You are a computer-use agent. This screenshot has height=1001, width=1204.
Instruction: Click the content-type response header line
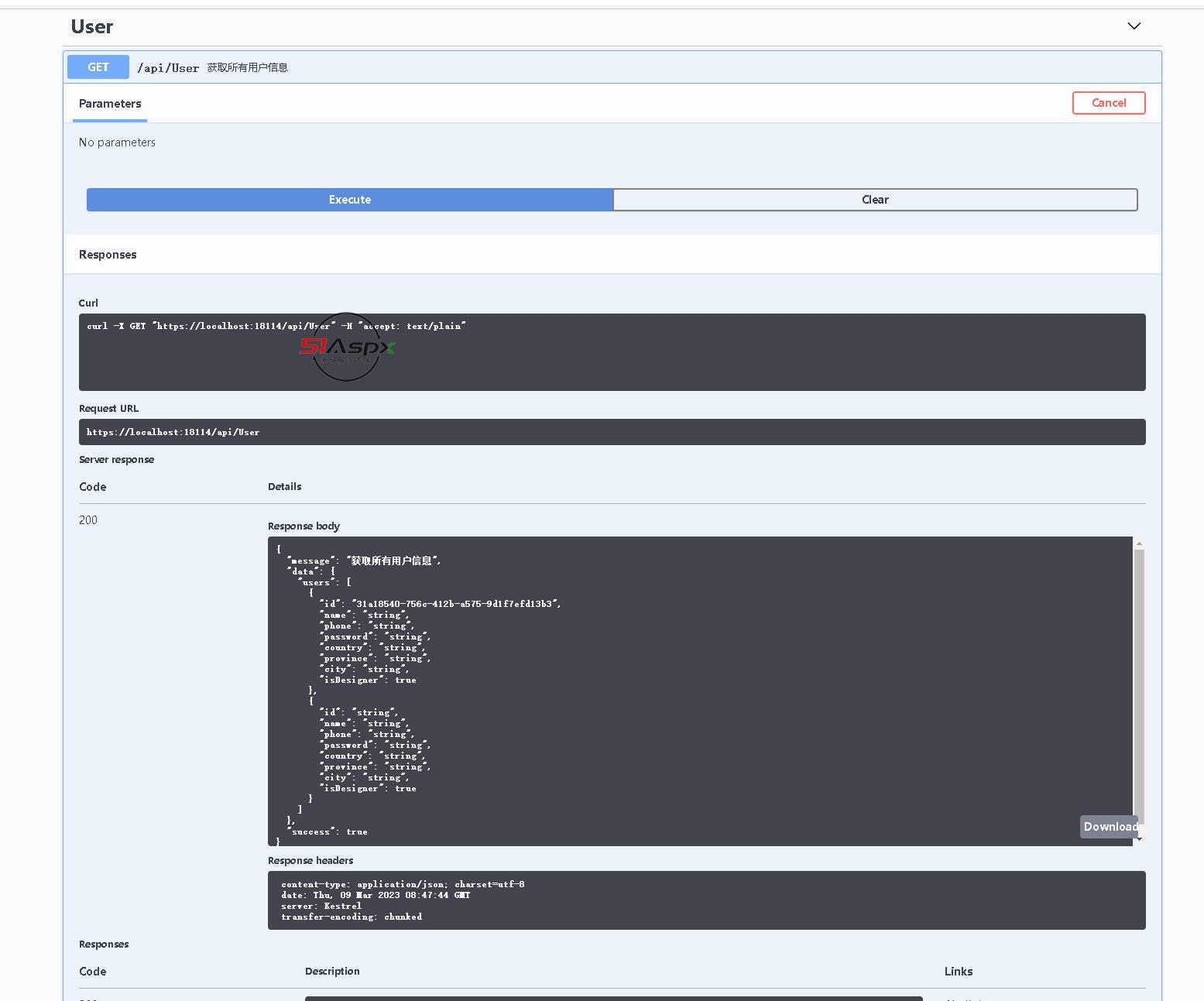(403, 884)
